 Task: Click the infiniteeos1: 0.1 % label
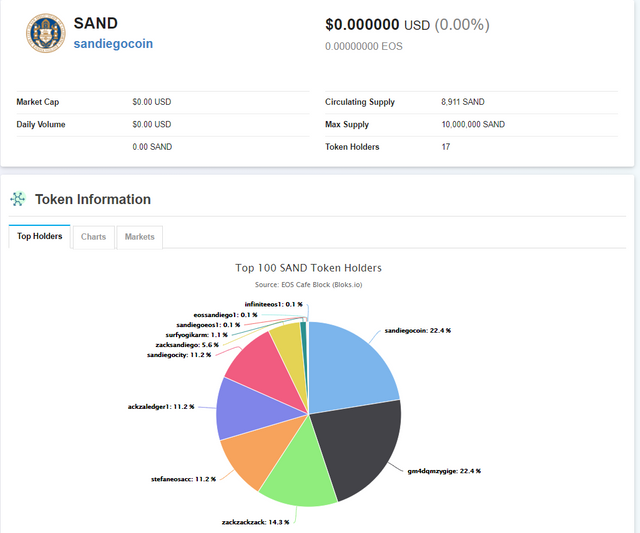tap(273, 304)
